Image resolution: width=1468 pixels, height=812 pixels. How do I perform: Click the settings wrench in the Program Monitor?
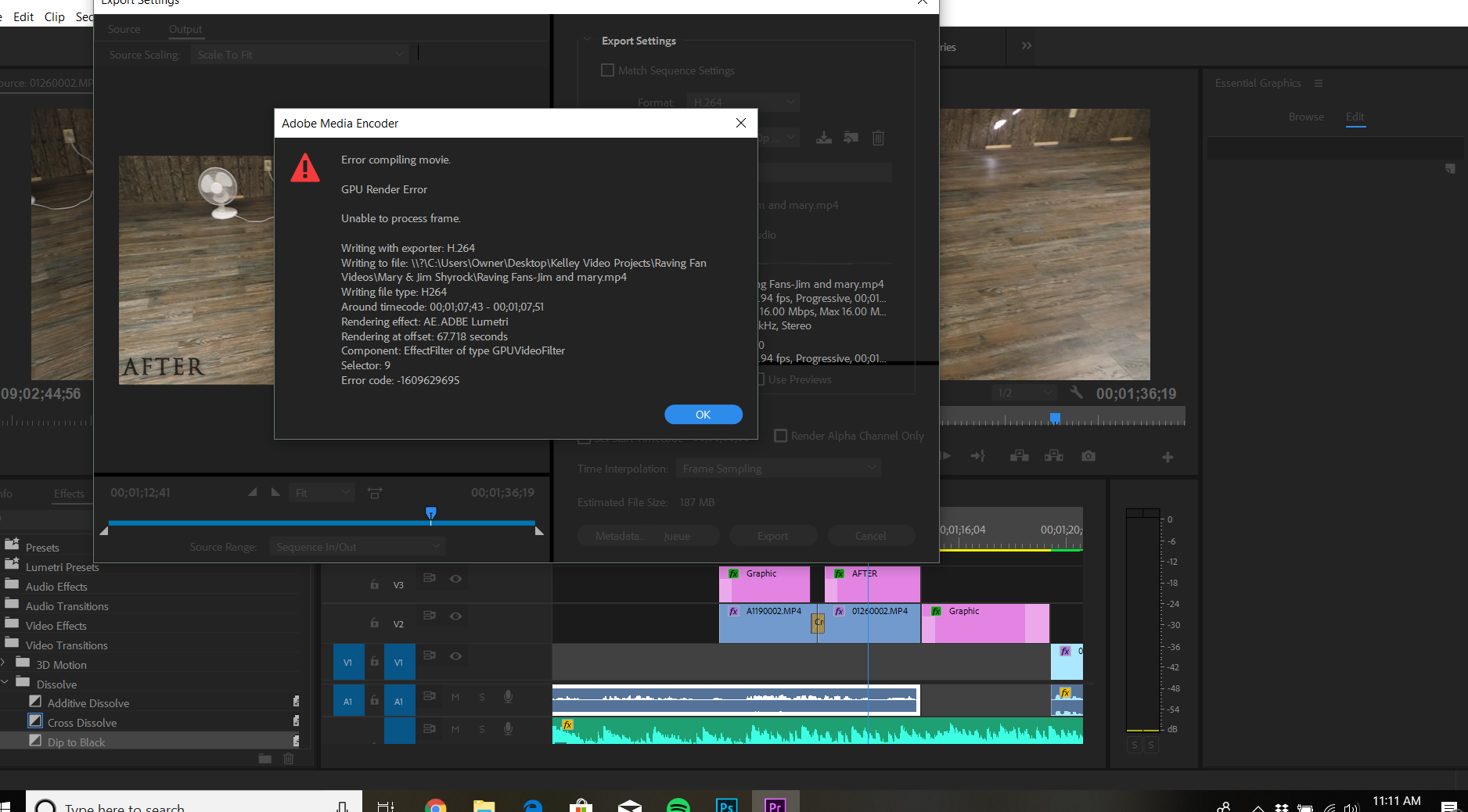point(1076,392)
